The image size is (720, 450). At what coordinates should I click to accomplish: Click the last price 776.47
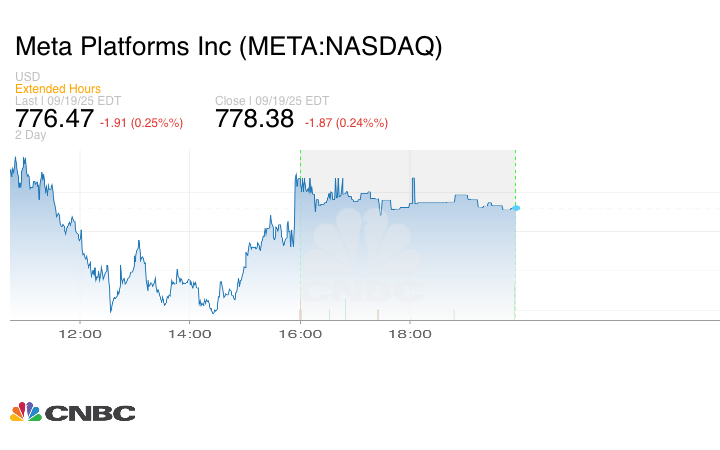click(55, 119)
